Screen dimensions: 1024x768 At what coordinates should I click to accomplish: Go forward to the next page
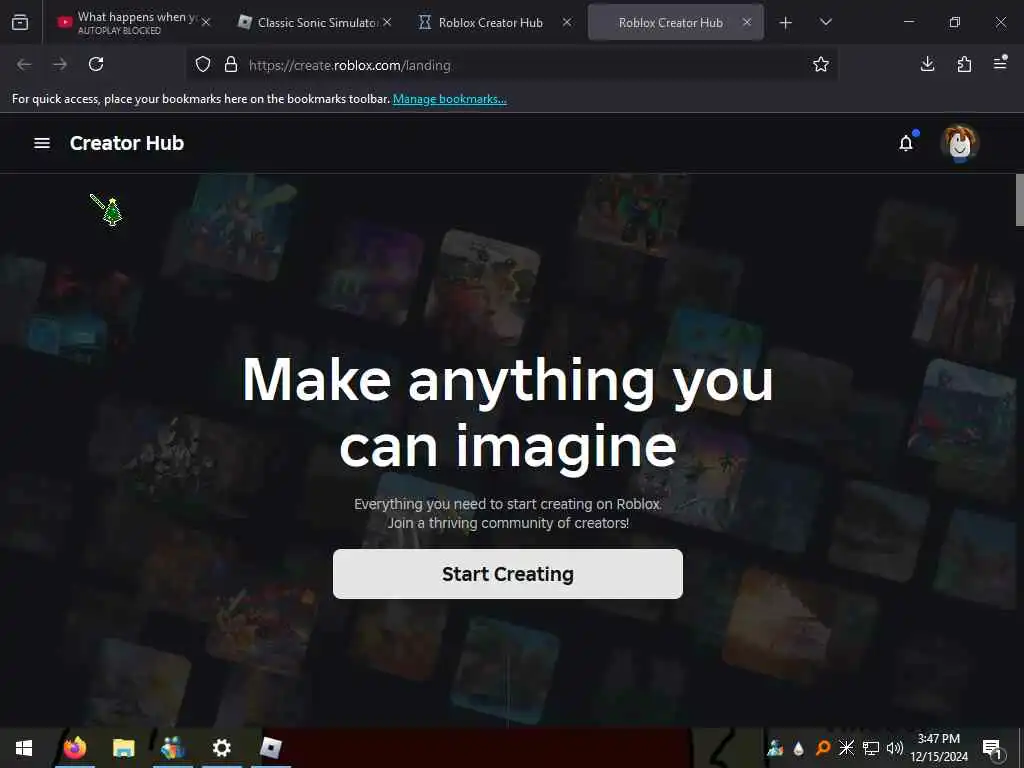pos(60,64)
